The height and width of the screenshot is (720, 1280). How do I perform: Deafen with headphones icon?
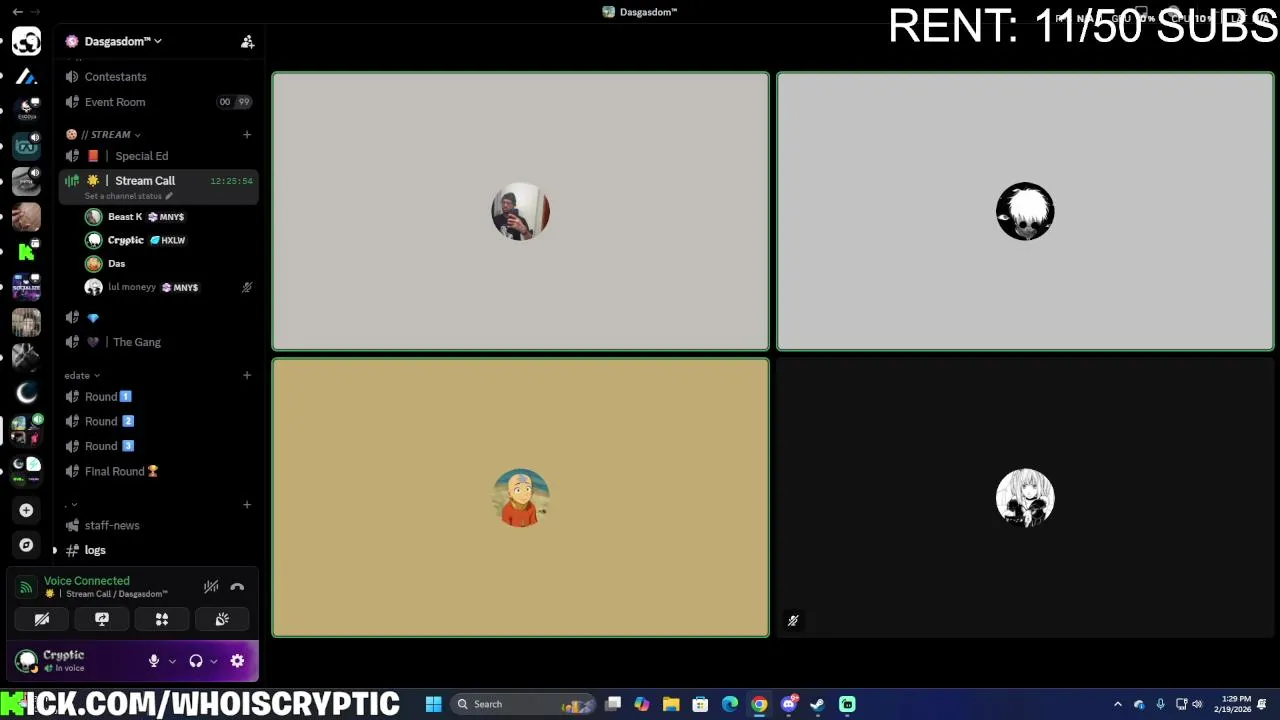196,661
